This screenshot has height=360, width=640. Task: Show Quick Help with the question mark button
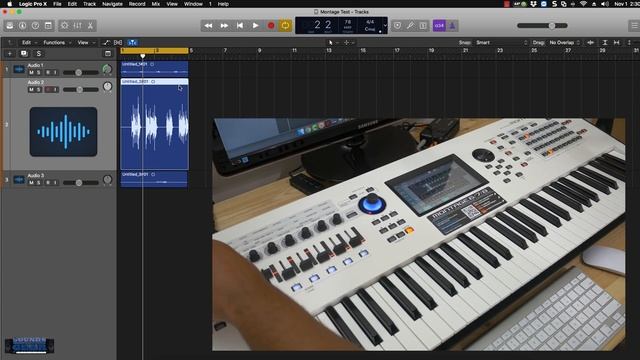point(36,26)
